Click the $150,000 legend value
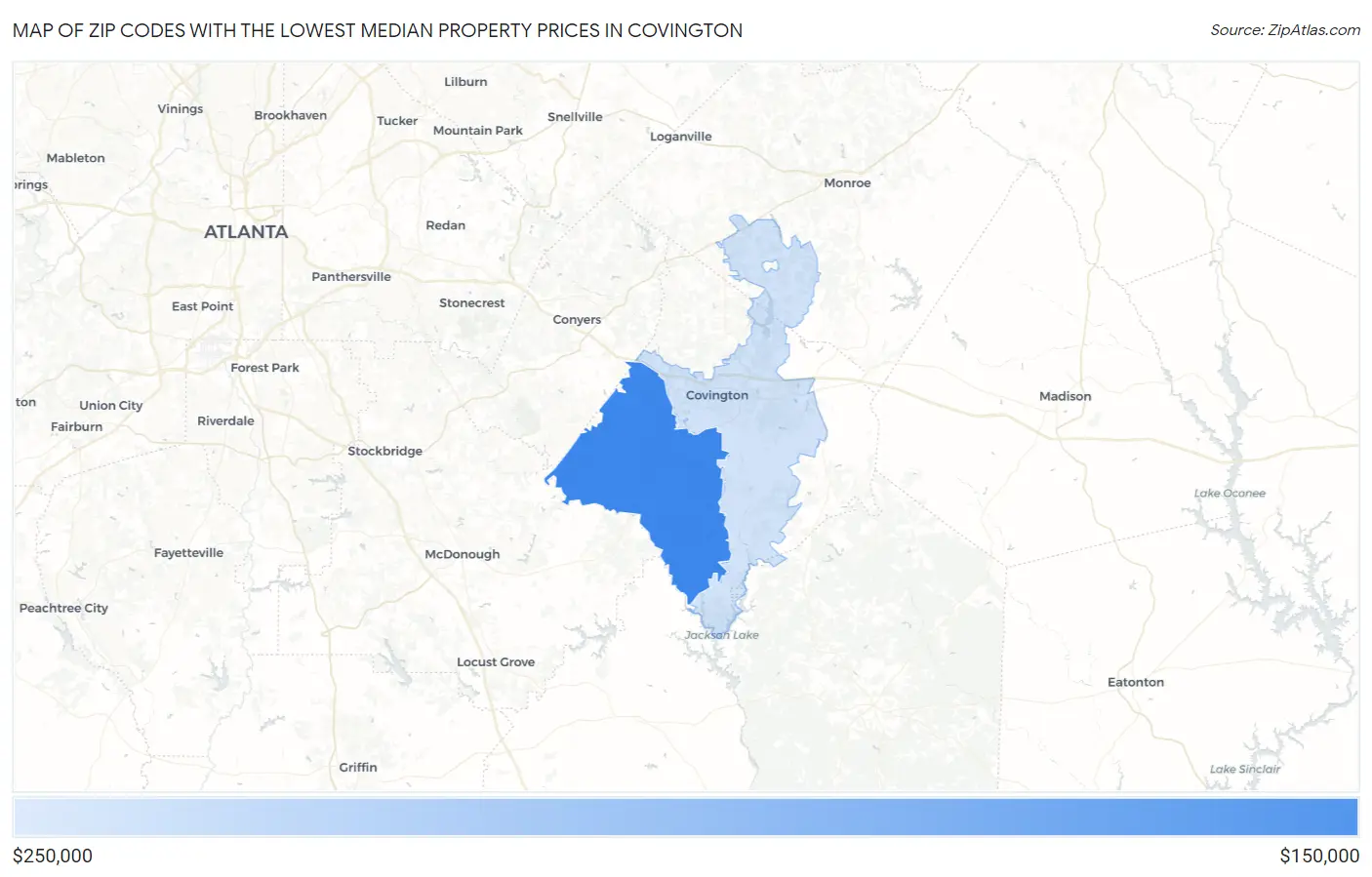 tap(1319, 856)
